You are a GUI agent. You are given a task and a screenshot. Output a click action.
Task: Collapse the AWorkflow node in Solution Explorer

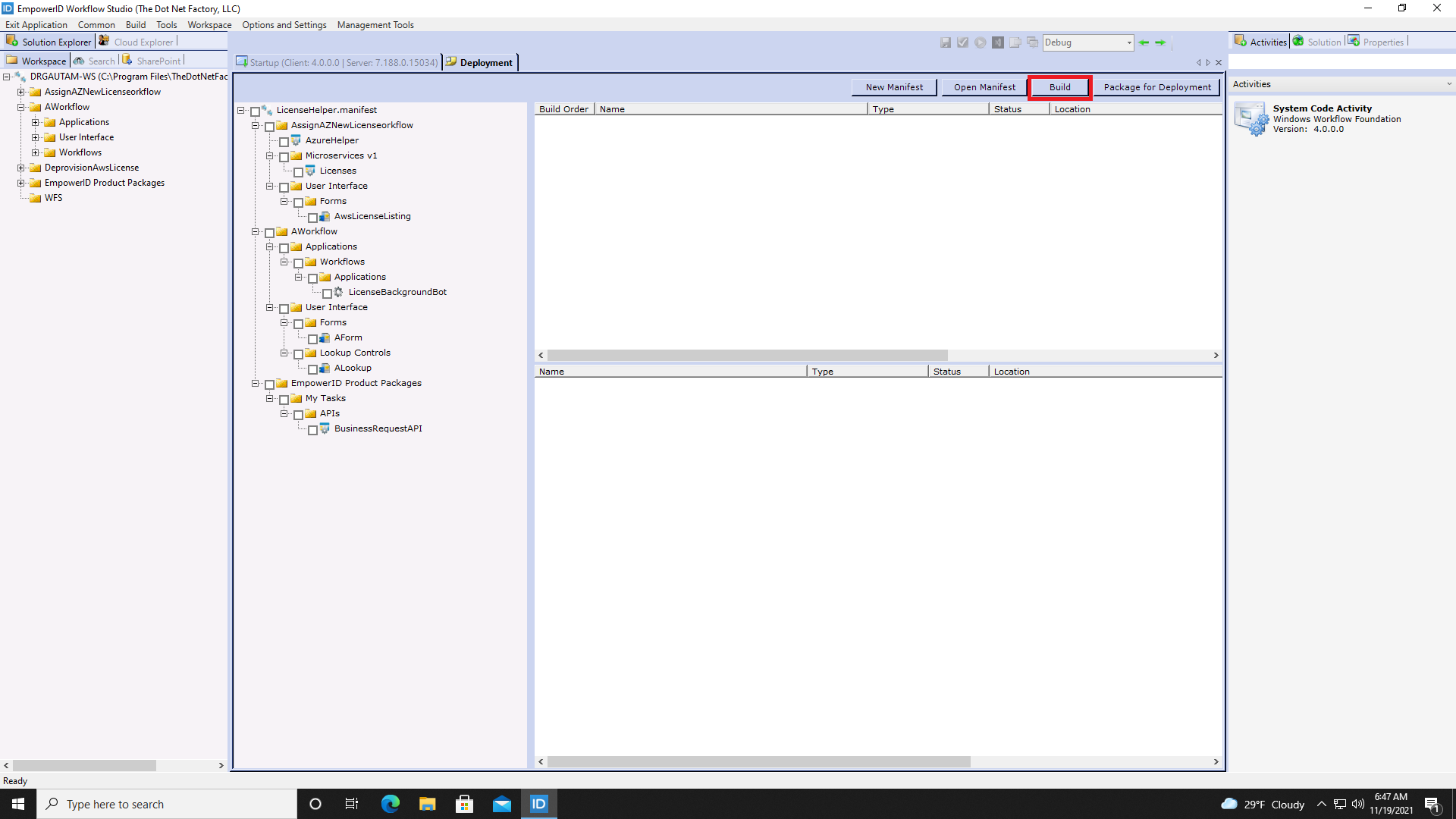[x=20, y=106]
